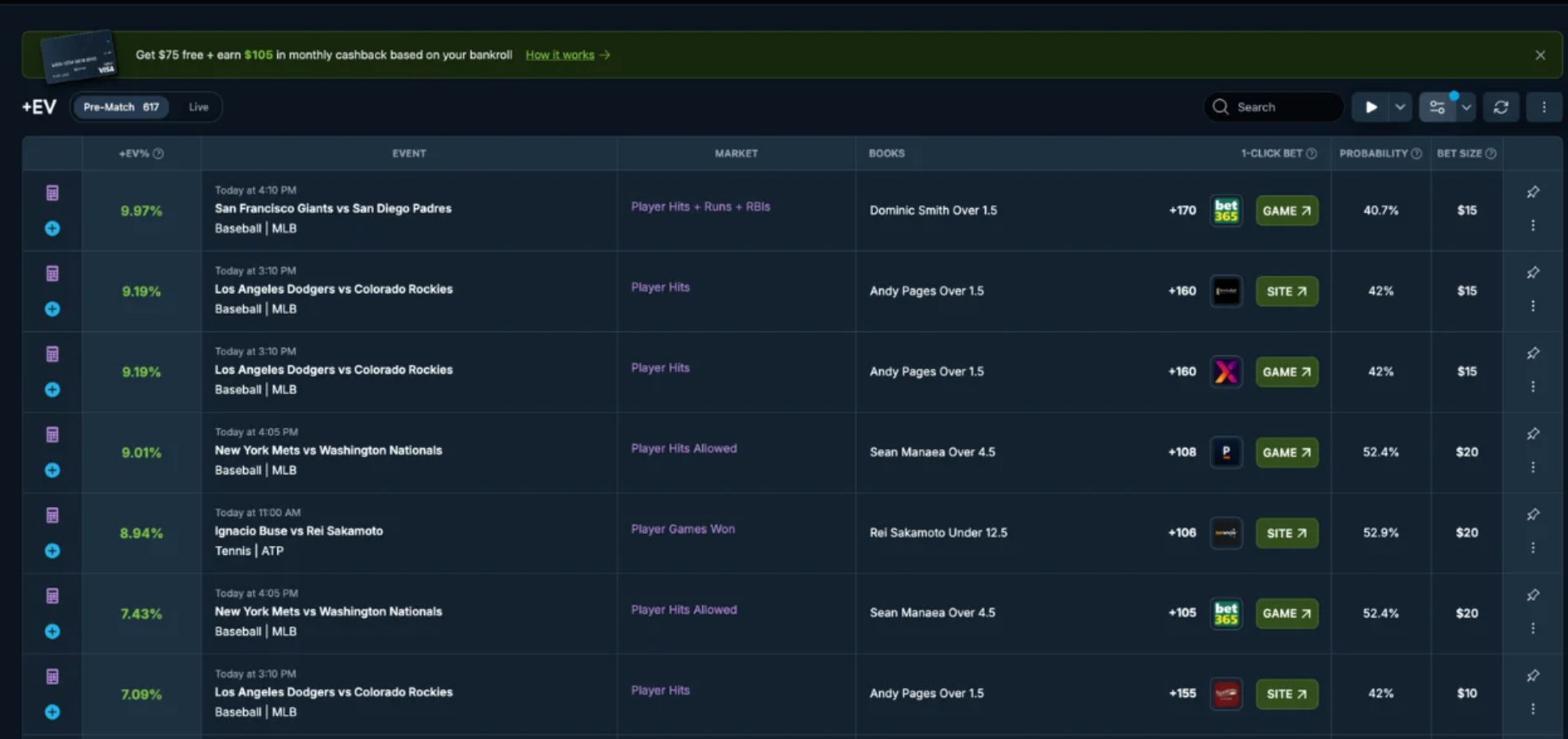
Task: Click the bet365 logo at +170 odds
Action: [x=1226, y=211]
